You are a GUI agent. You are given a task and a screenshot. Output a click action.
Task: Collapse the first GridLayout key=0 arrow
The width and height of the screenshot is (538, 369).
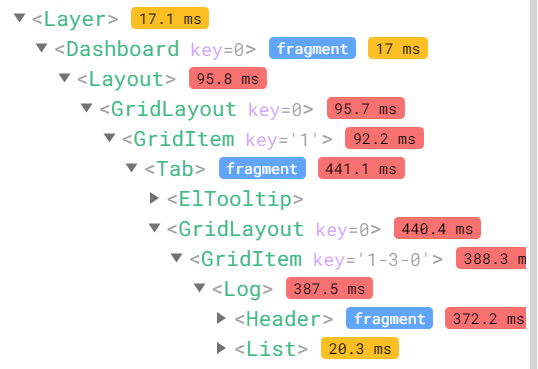(x=86, y=108)
